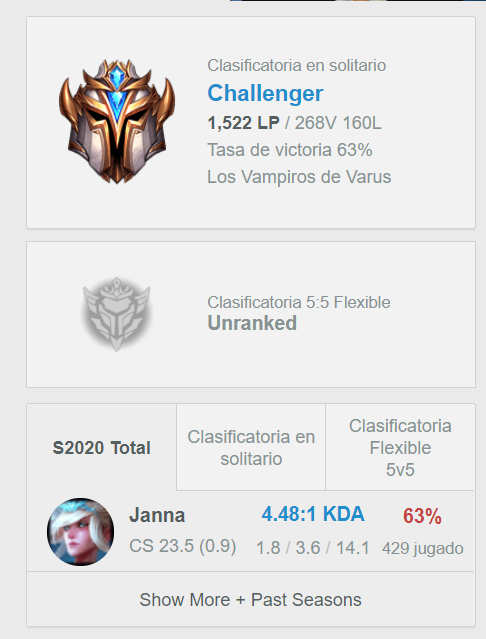Click the 1,522 LP points text

[243, 123]
